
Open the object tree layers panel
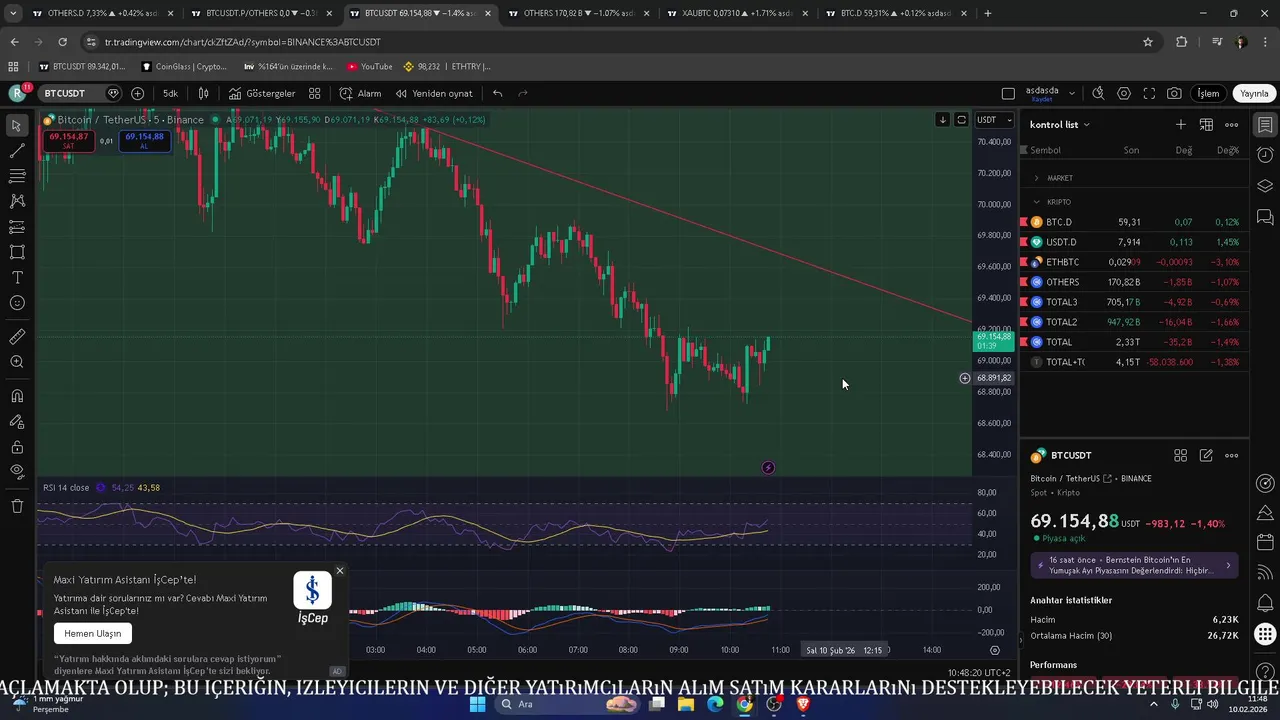point(1265,186)
